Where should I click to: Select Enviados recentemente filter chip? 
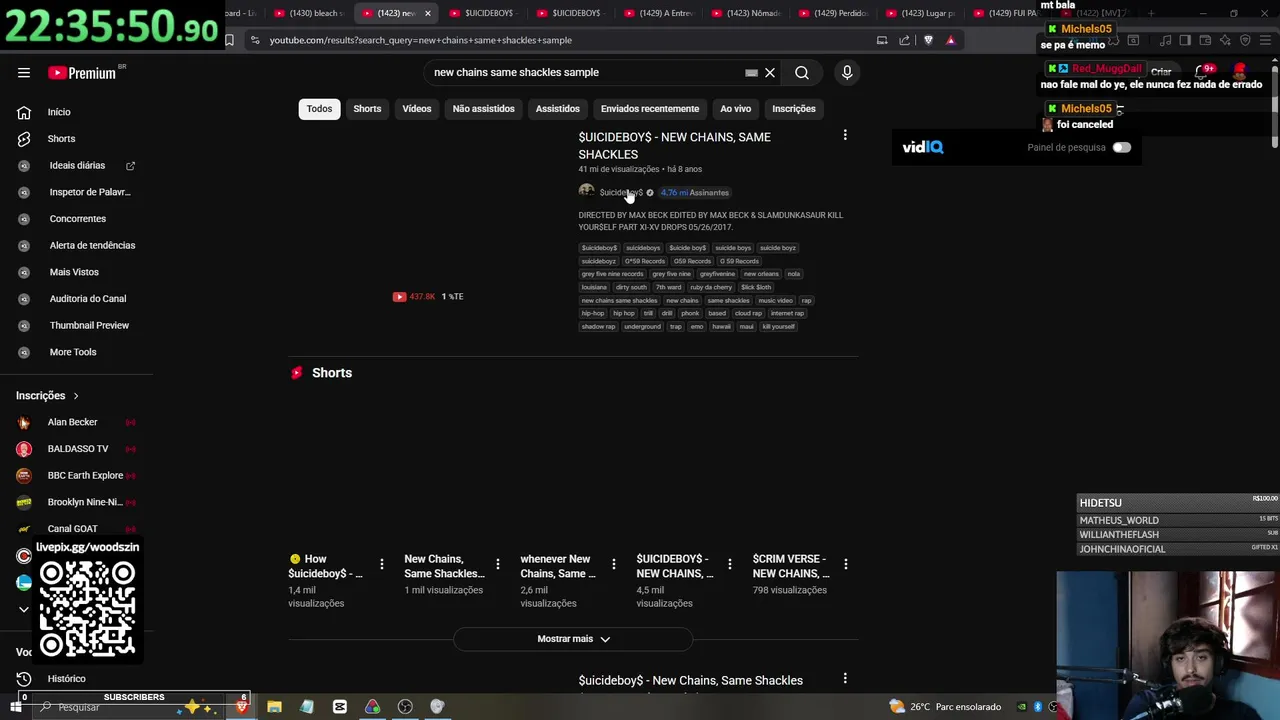[x=650, y=109]
